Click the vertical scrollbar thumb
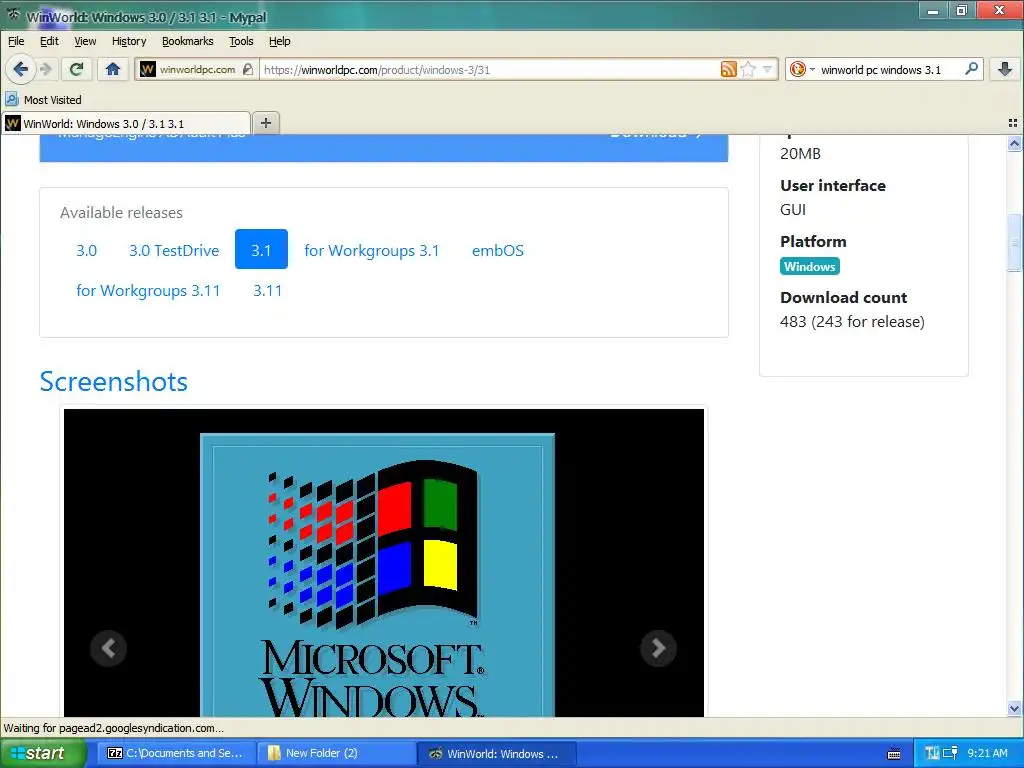Screen dimensions: 1024x768 [x=1014, y=242]
